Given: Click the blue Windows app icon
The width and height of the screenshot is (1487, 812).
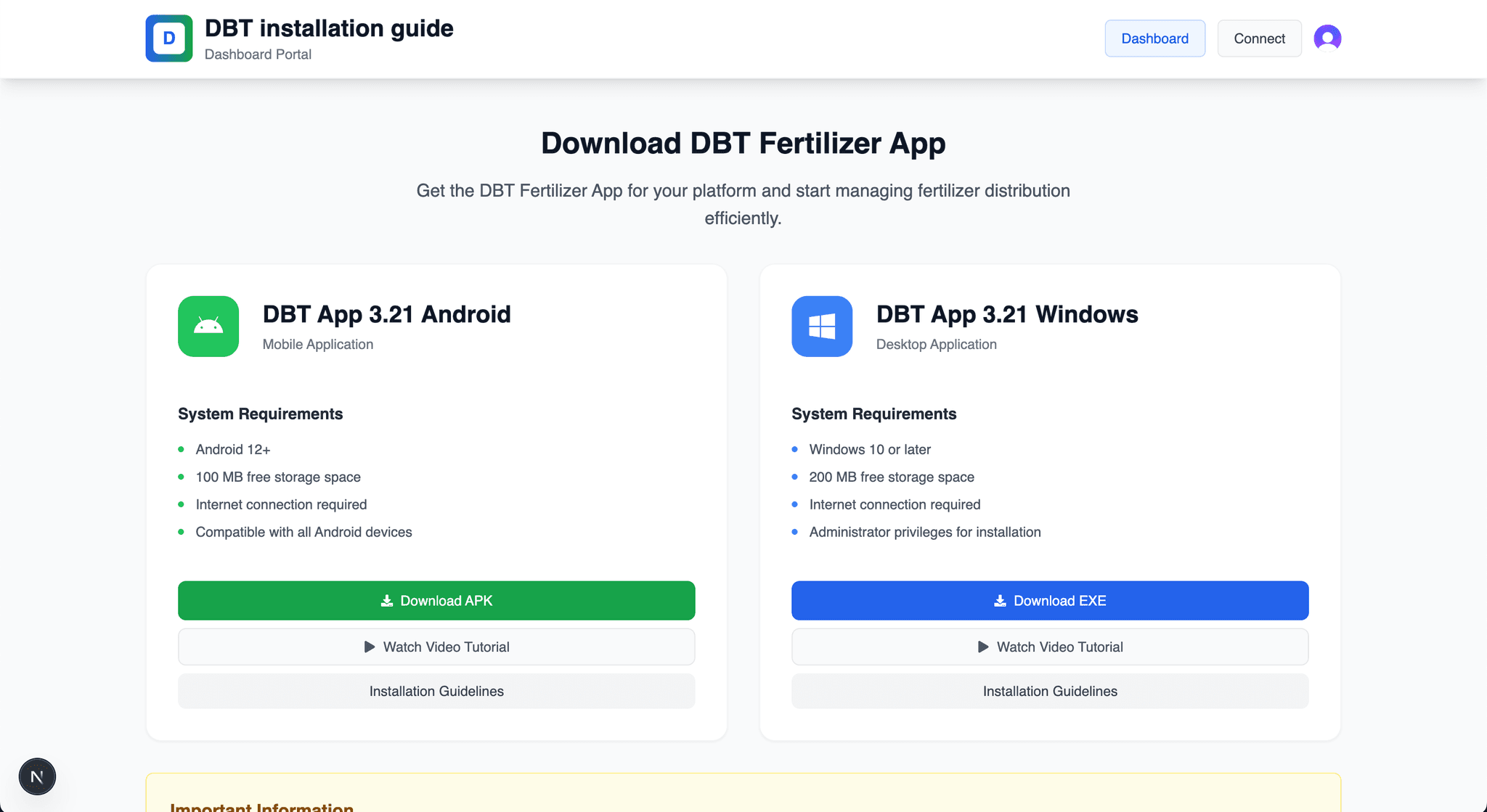Looking at the screenshot, I should (822, 326).
